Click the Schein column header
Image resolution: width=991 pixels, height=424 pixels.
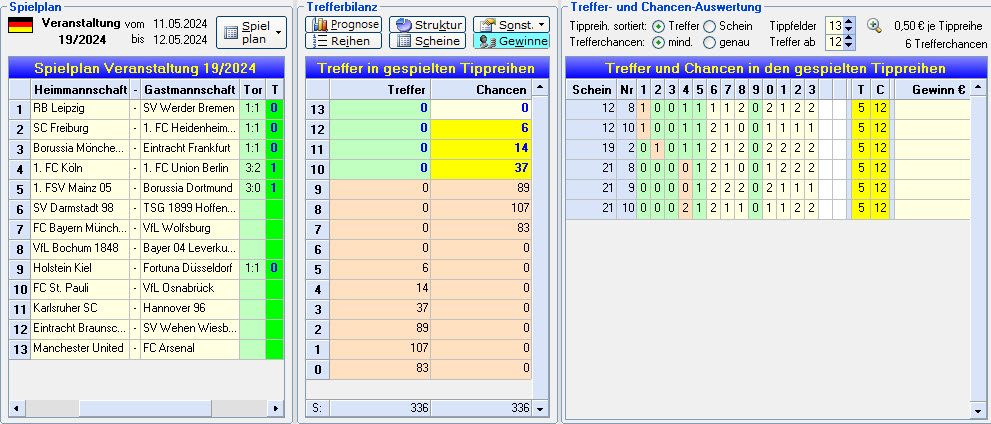coord(591,90)
